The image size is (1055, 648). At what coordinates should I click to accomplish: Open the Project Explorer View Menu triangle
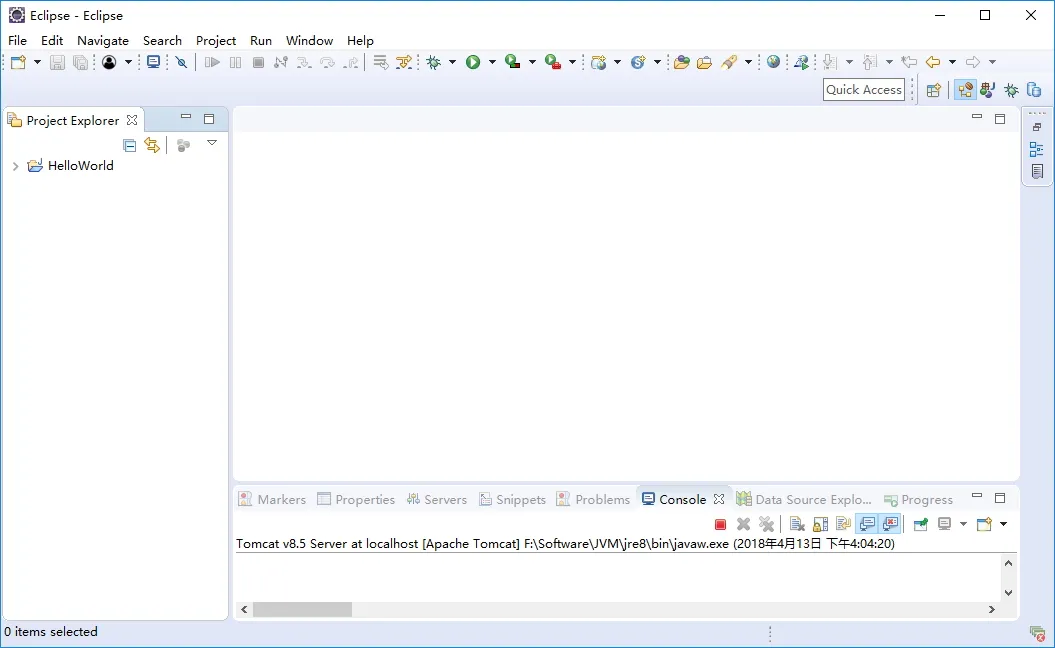click(212, 143)
